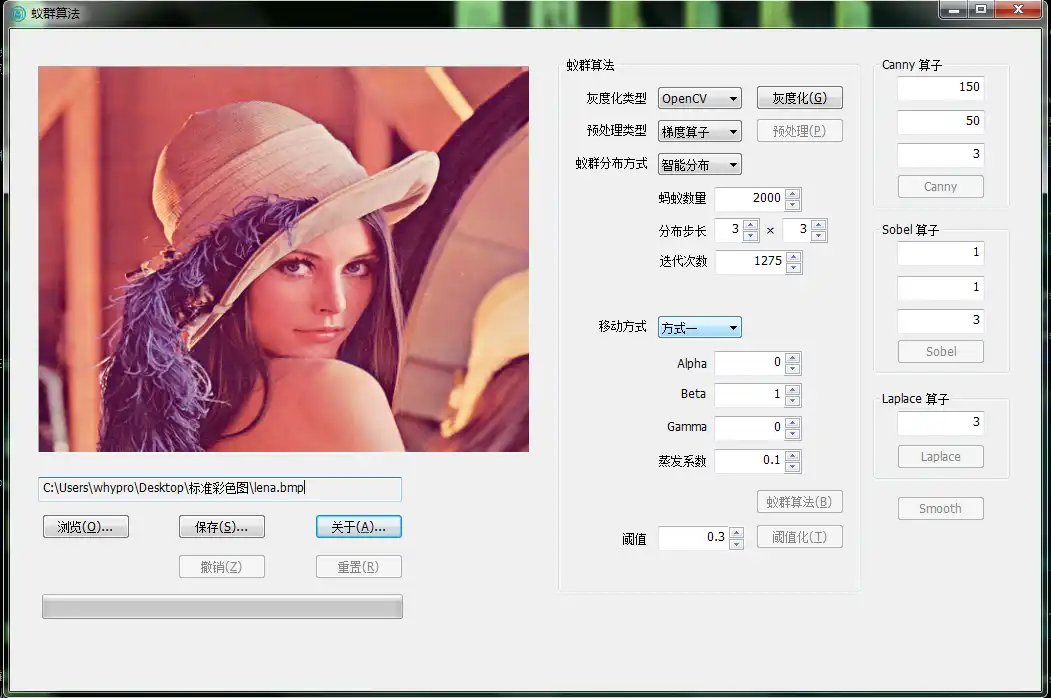This screenshot has width=1051, height=698.
Task: Decrease 迭代次数 with down arrow
Action: (793, 267)
